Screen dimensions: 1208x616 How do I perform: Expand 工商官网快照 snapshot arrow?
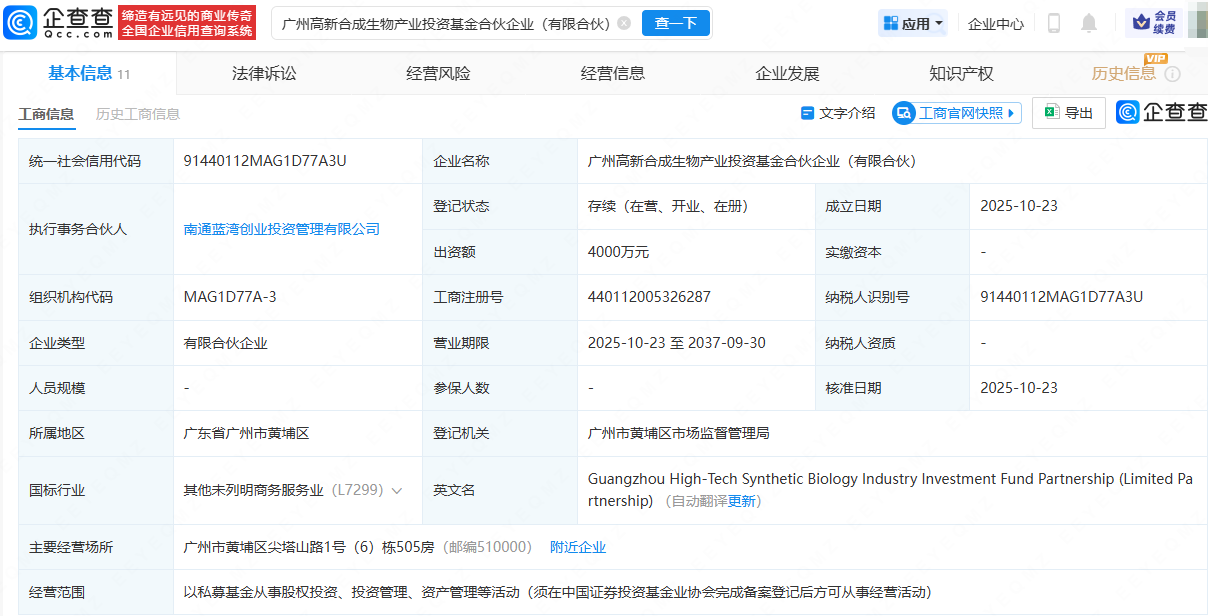pos(1011,113)
